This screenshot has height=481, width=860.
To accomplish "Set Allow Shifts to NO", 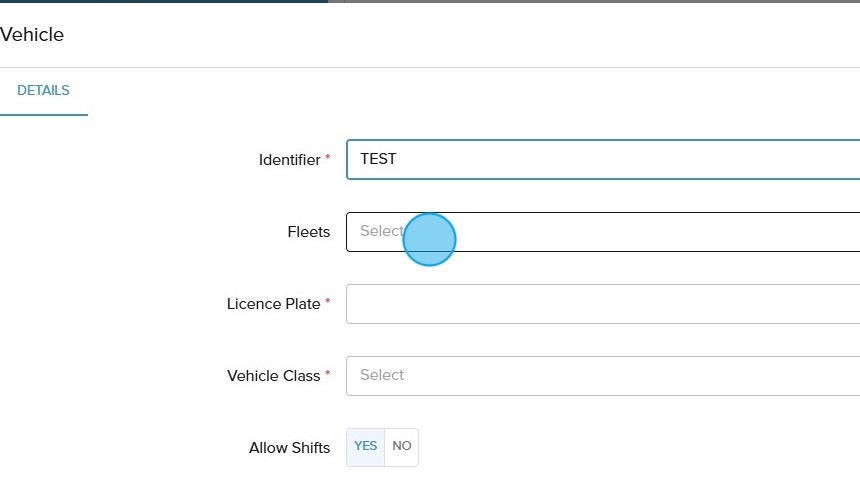I will click(x=401, y=446).
